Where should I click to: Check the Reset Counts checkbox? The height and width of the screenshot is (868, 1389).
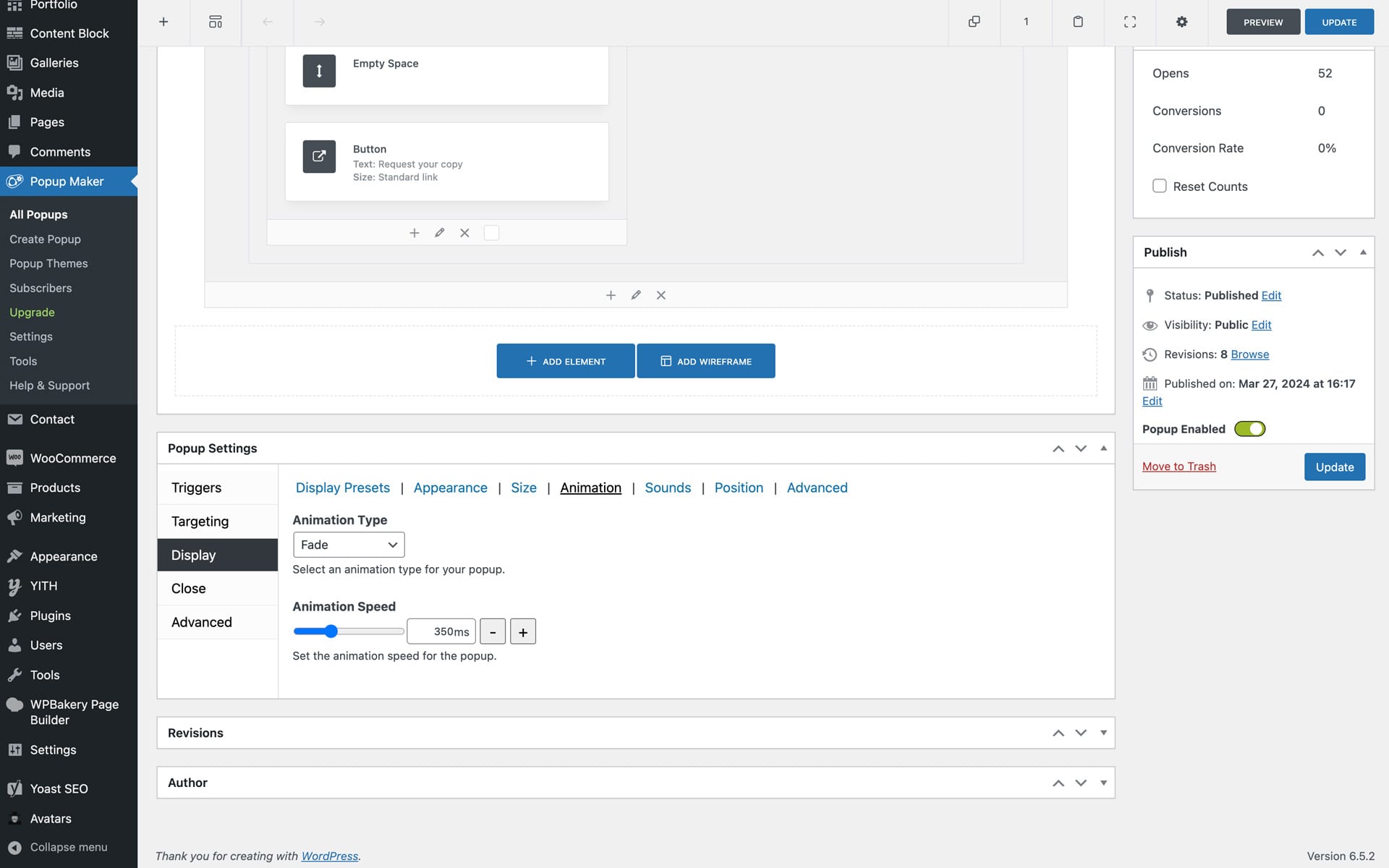(x=1159, y=186)
